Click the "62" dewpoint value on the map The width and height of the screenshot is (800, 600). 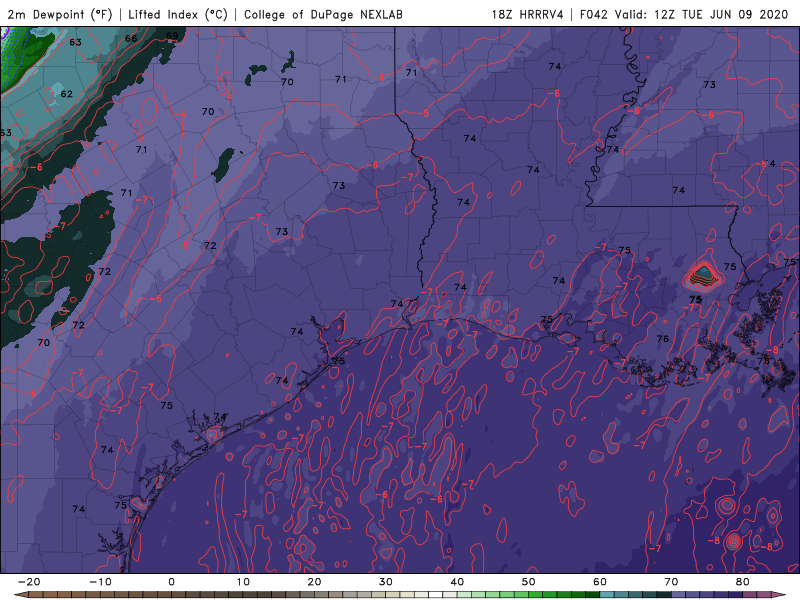(66, 94)
